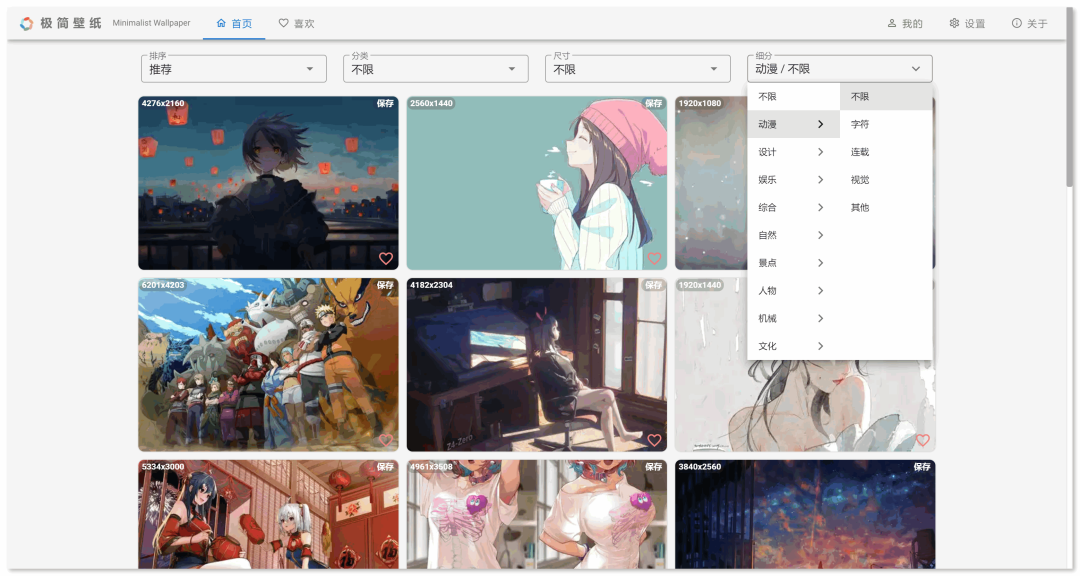
Task: Open the 尺寸 size dropdown
Action: pyautogui.click(x=637, y=69)
